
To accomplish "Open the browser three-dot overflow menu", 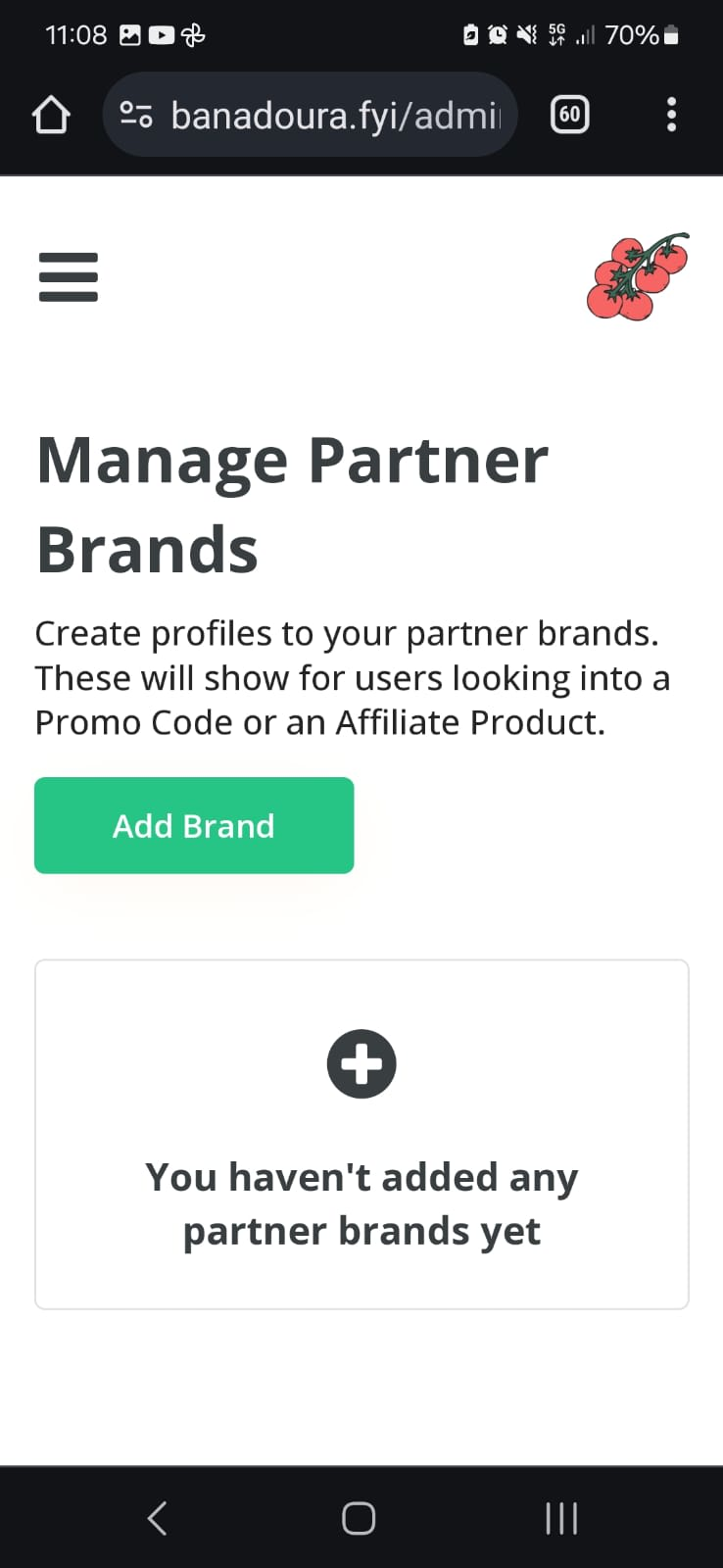I will (671, 115).
